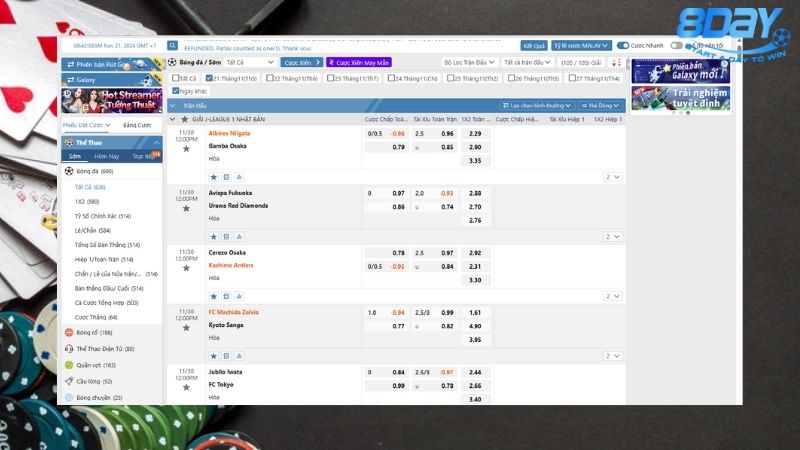This screenshot has height=450, width=800.
Task: Open the scoreboard icon below Kashima Antlers
Action: [x=227, y=296]
